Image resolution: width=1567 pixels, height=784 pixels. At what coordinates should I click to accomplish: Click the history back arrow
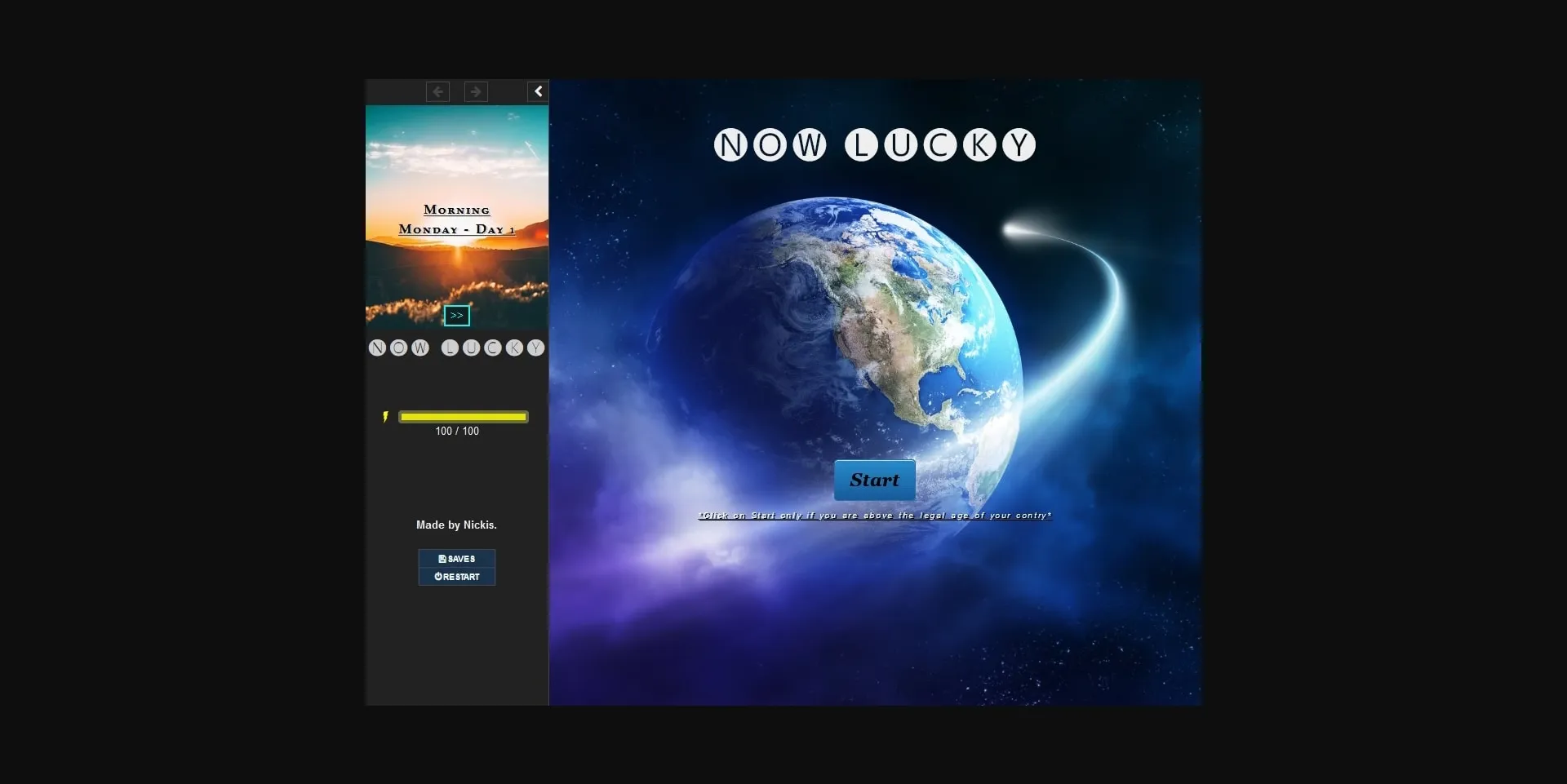(x=437, y=92)
